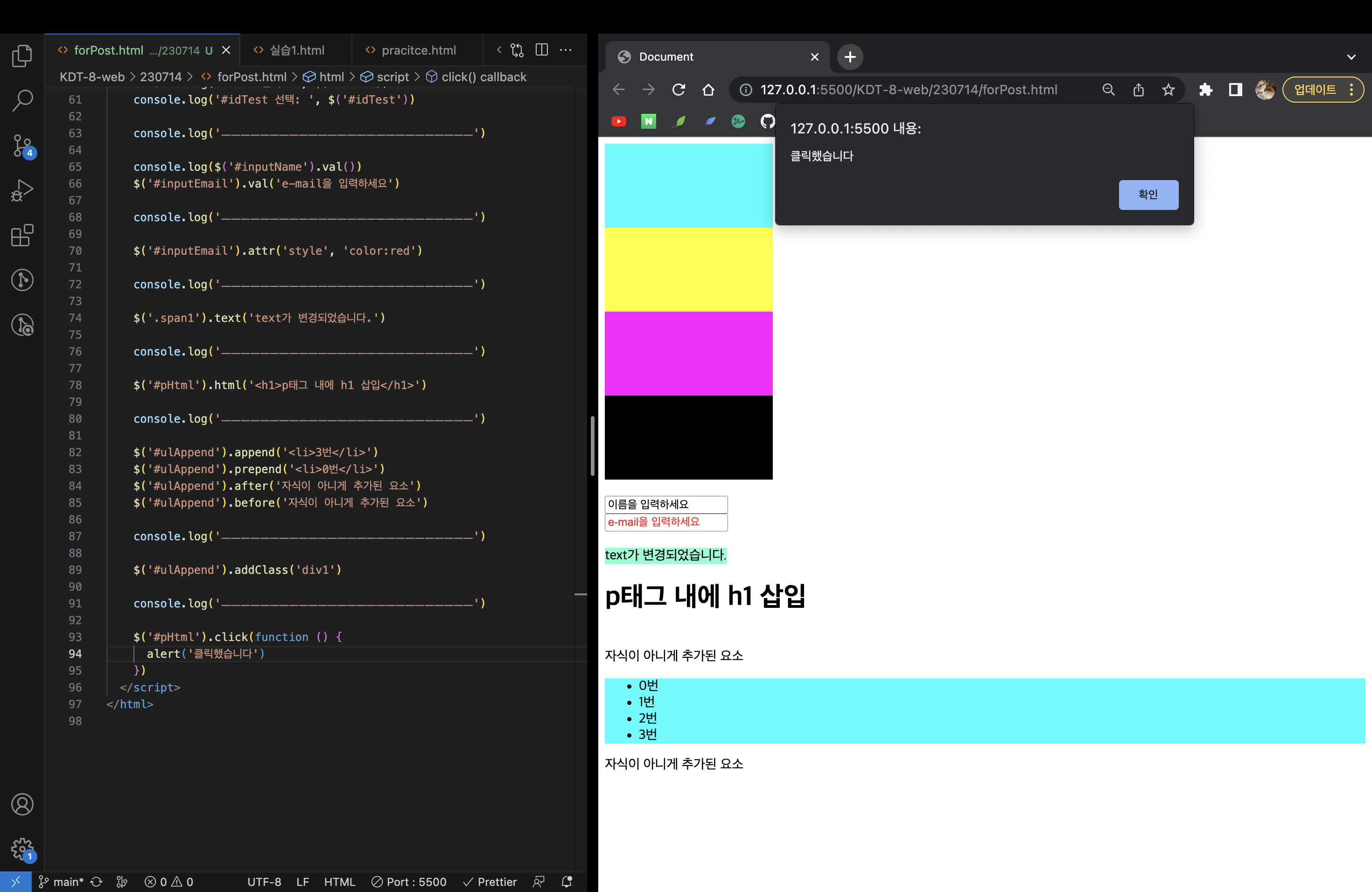Show previous editor tabs chevron
This screenshot has width=1372, height=892.
pyautogui.click(x=499, y=50)
